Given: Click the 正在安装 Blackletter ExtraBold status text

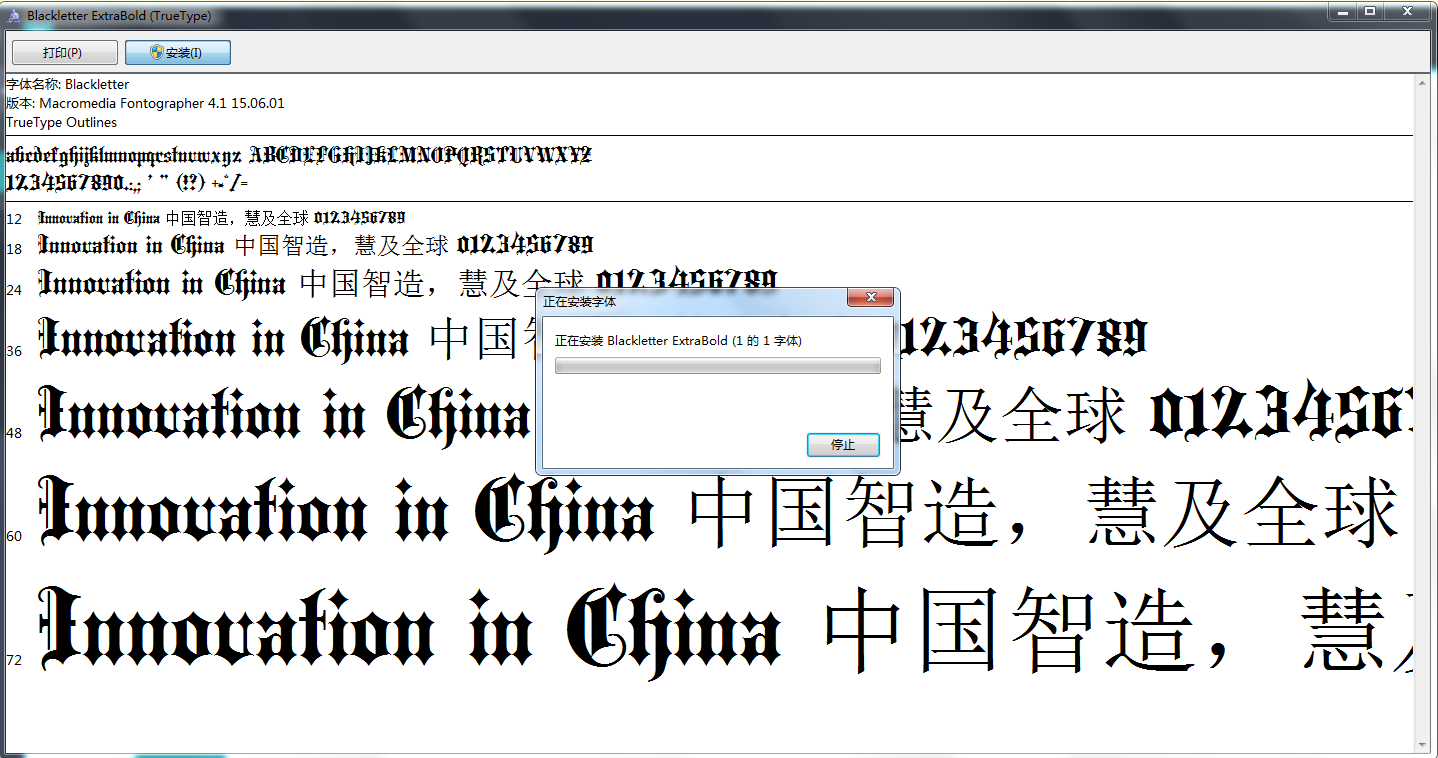Looking at the screenshot, I should point(678,341).
